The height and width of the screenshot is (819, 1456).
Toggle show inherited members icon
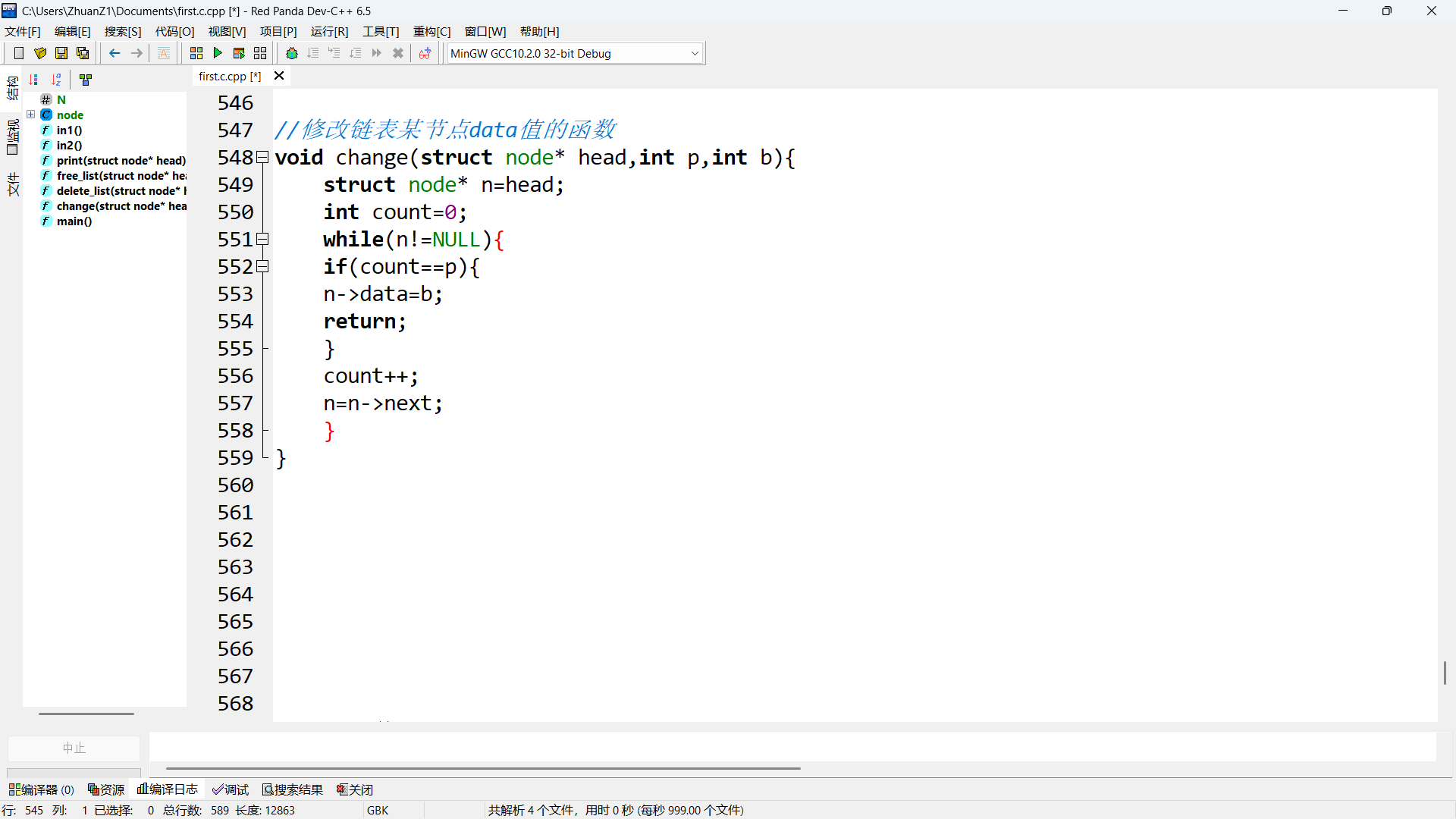[x=86, y=80]
